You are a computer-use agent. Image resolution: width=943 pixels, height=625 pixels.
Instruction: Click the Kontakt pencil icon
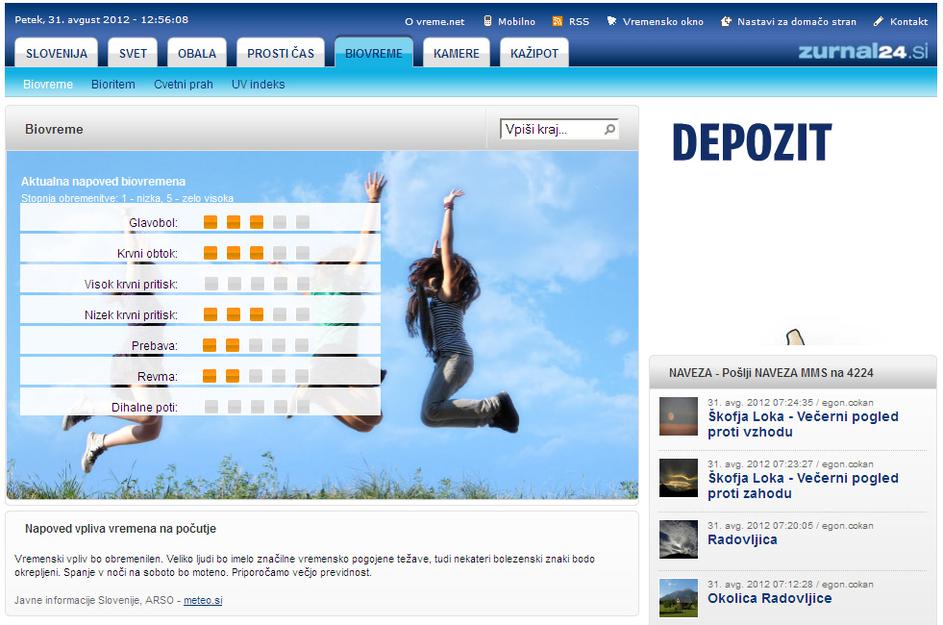pos(878,21)
